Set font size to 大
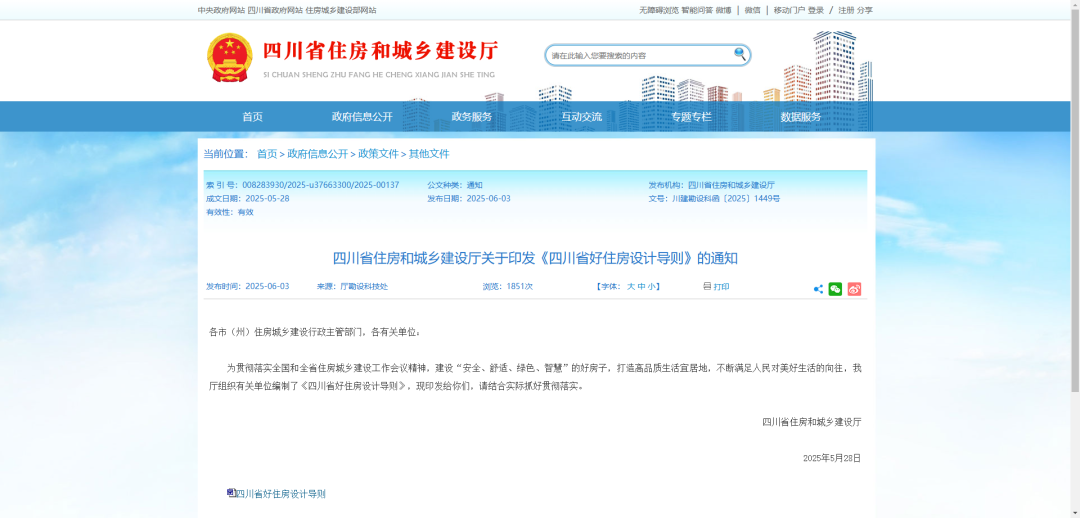 coord(630,287)
